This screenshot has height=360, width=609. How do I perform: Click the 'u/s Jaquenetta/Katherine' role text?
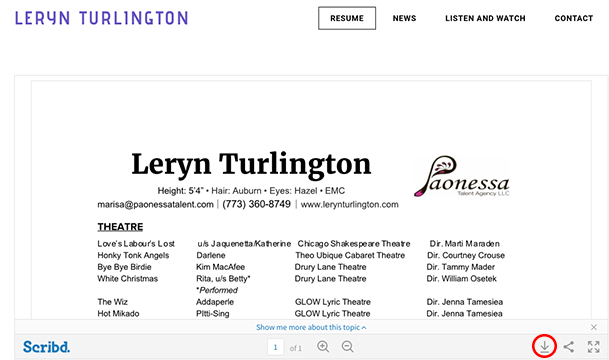click(x=244, y=243)
